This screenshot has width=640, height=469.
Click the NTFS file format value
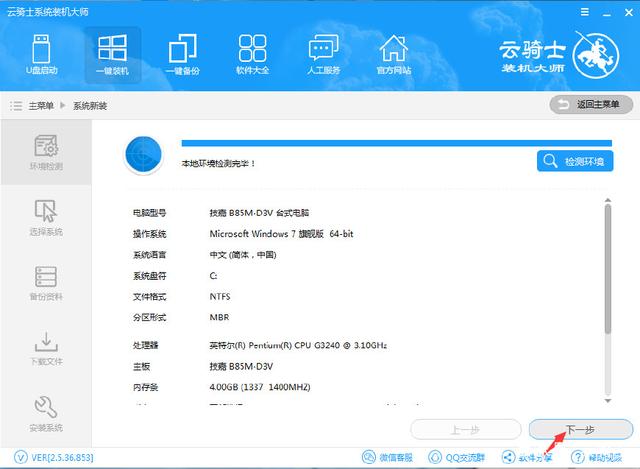tap(220, 296)
